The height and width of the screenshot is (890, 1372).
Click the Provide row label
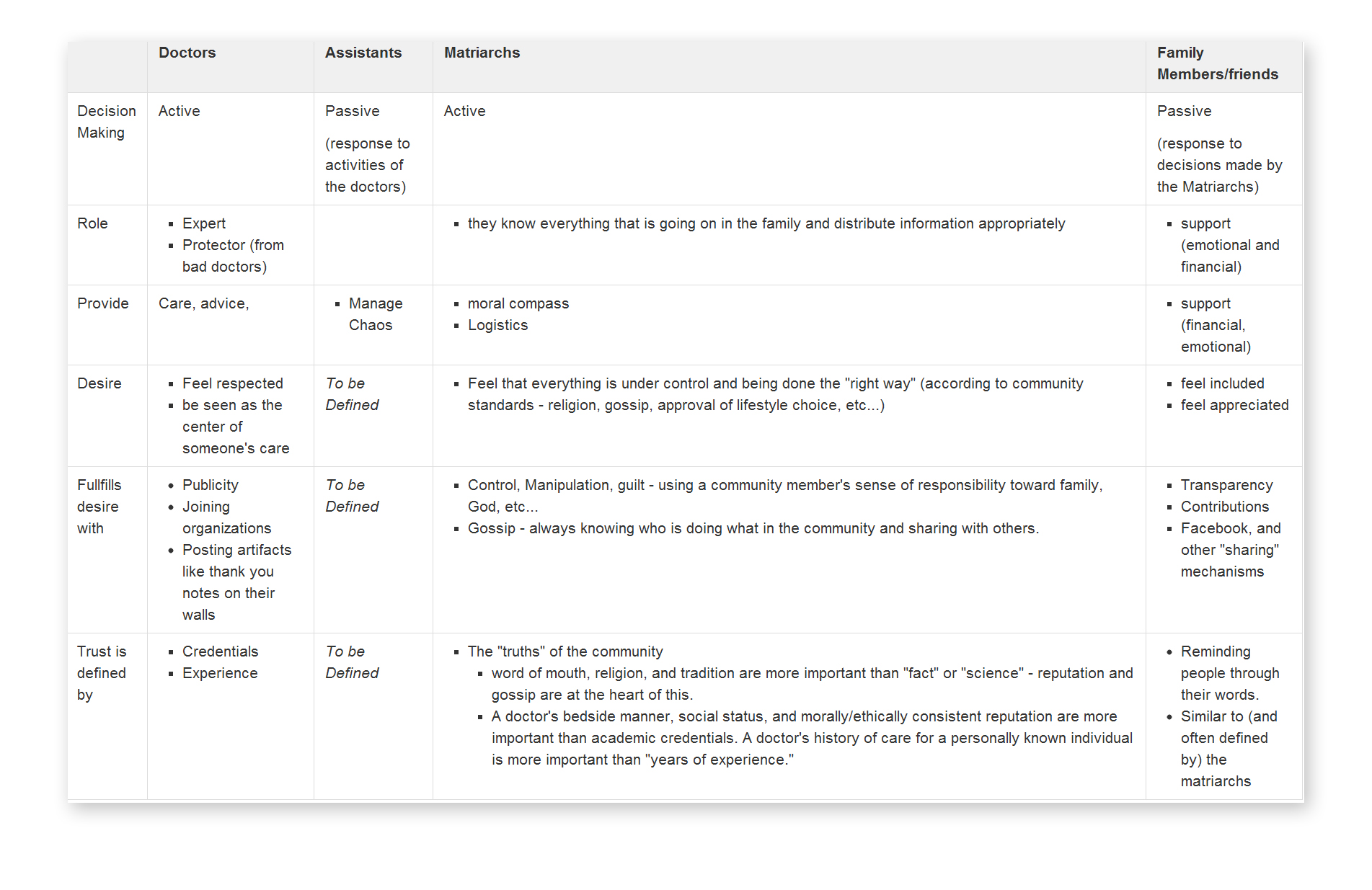[x=102, y=303]
